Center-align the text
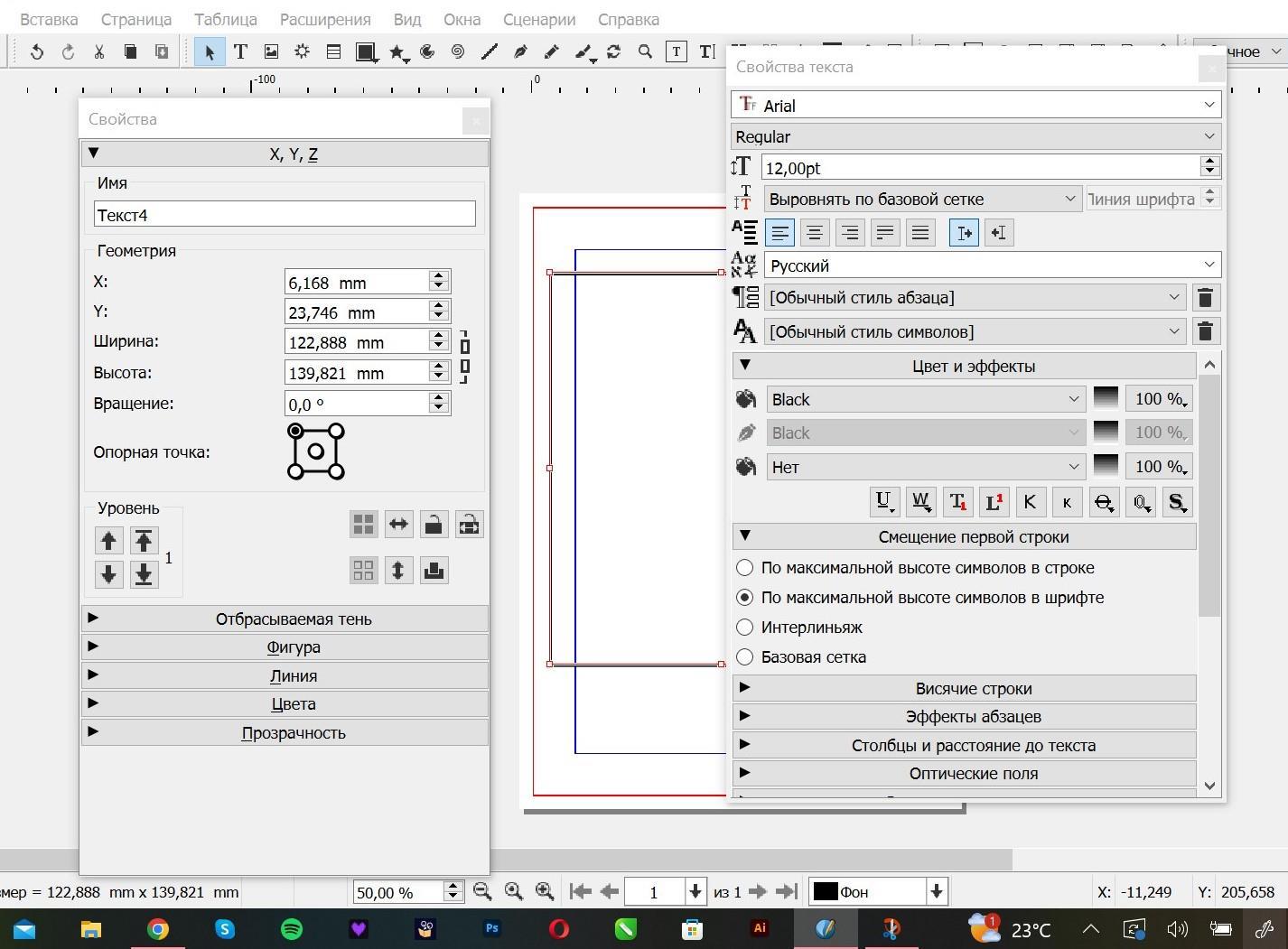Screen dimensions: 1288x949 tap(814, 233)
